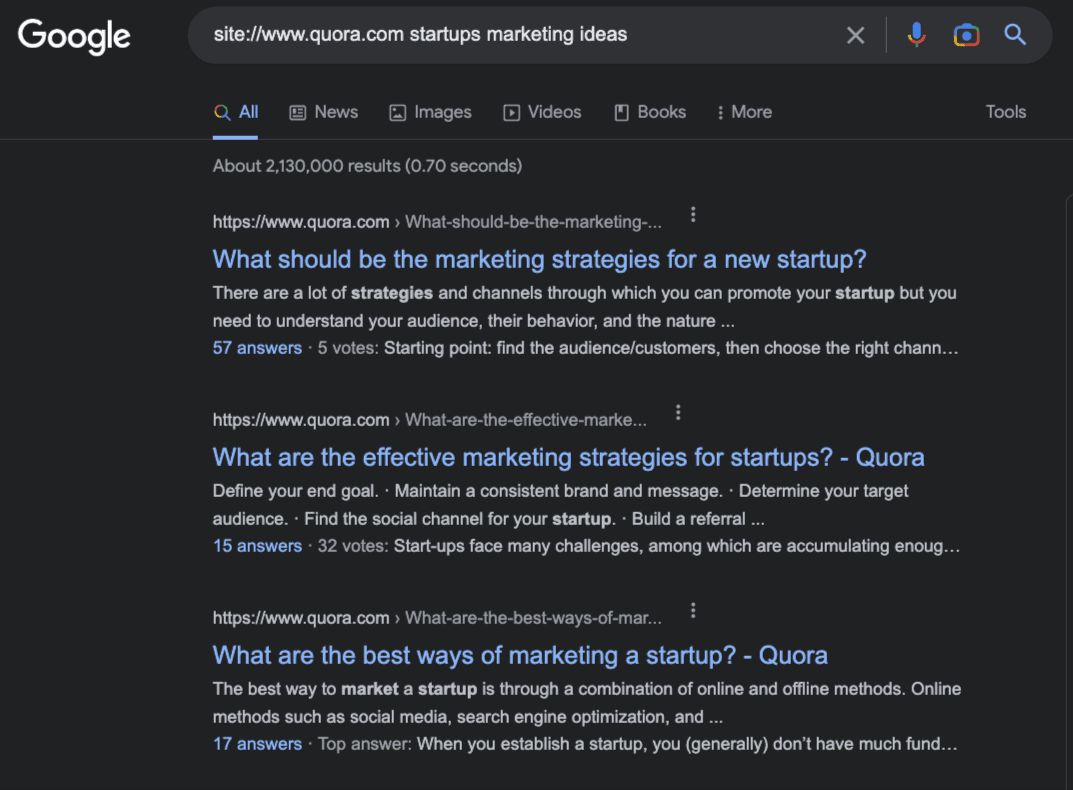Expand the More search filters menu
Image resolution: width=1073 pixels, height=790 pixels.
[x=744, y=112]
